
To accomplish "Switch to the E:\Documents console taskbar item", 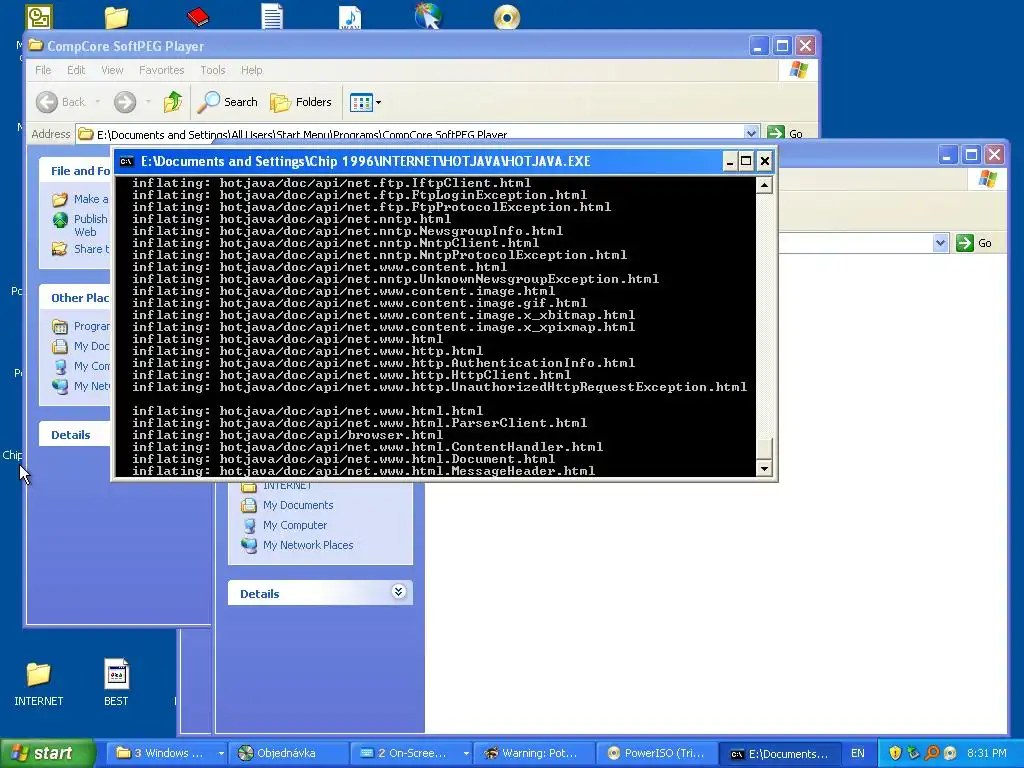I will pos(779,754).
